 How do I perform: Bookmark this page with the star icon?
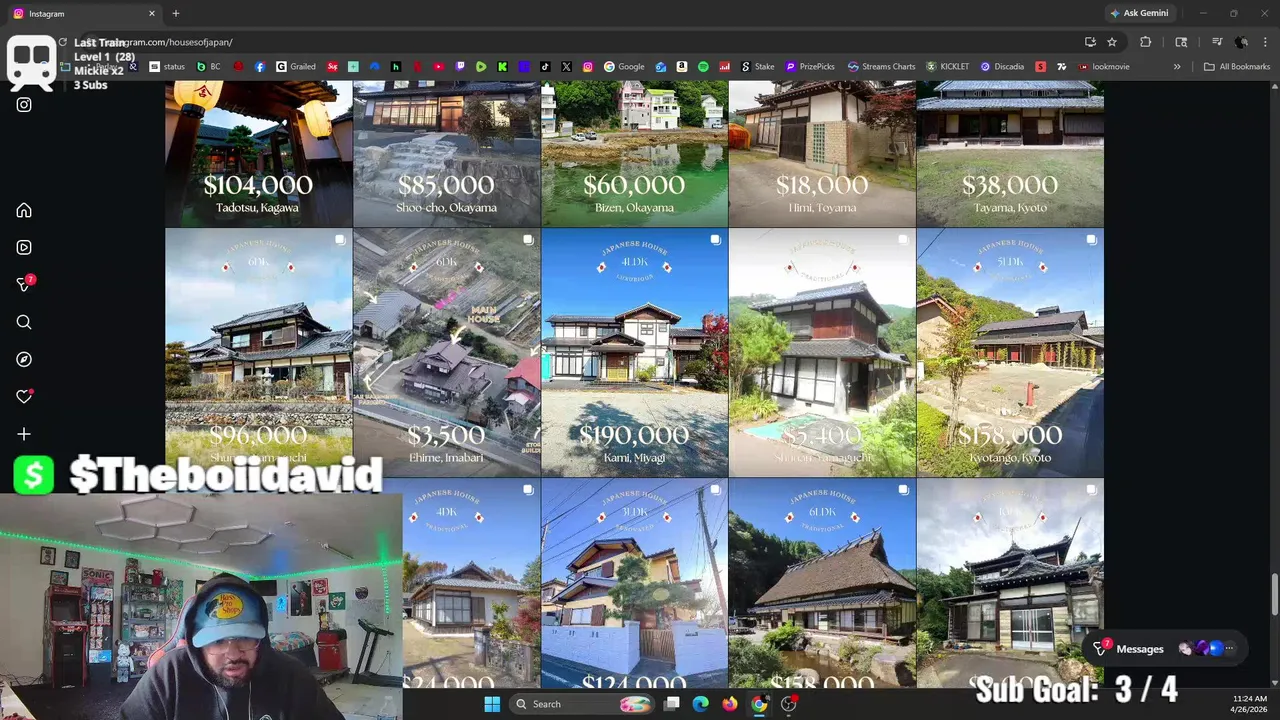(x=1112, y=42)
